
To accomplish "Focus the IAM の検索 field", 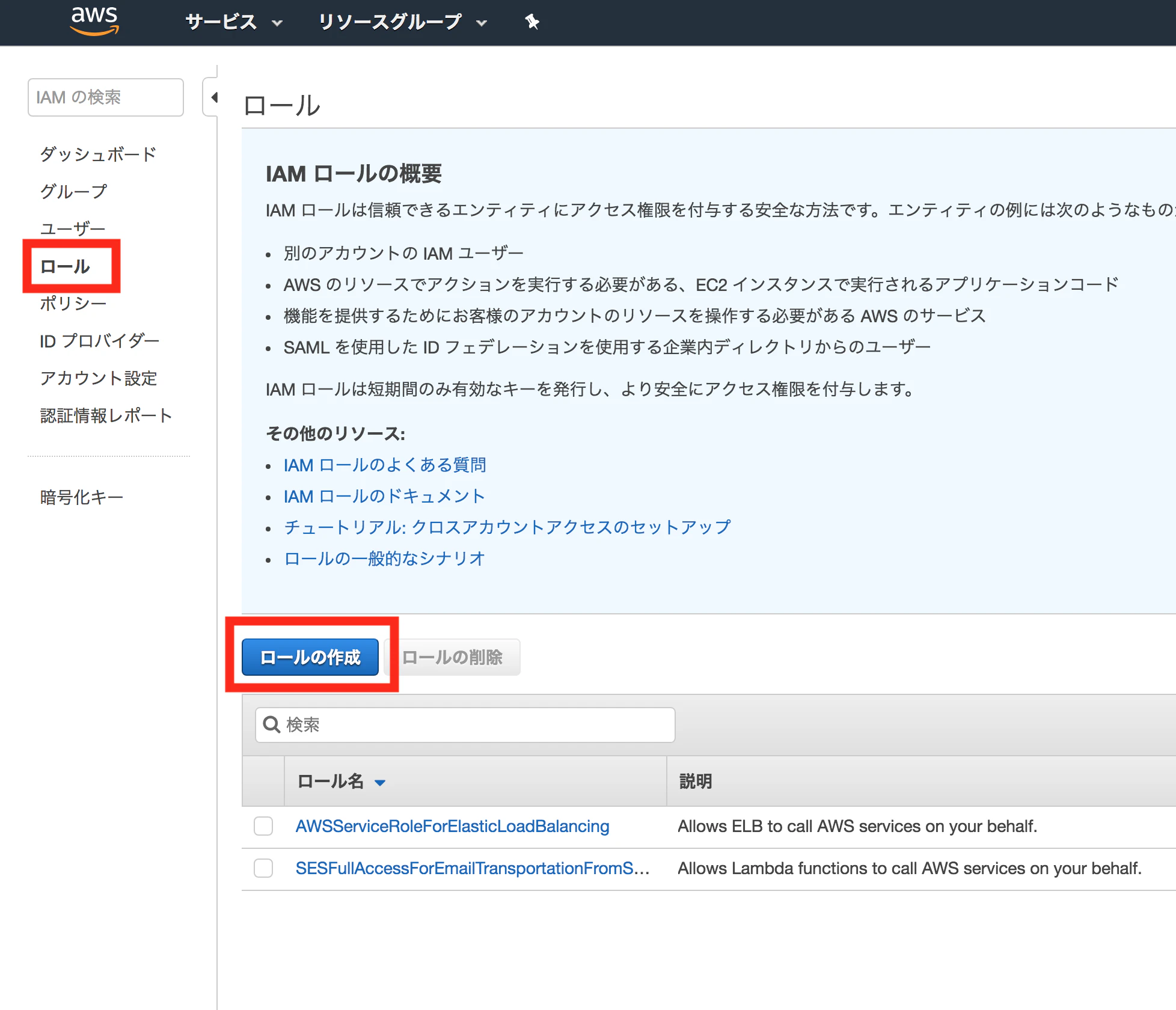I will tap(106, 97).
